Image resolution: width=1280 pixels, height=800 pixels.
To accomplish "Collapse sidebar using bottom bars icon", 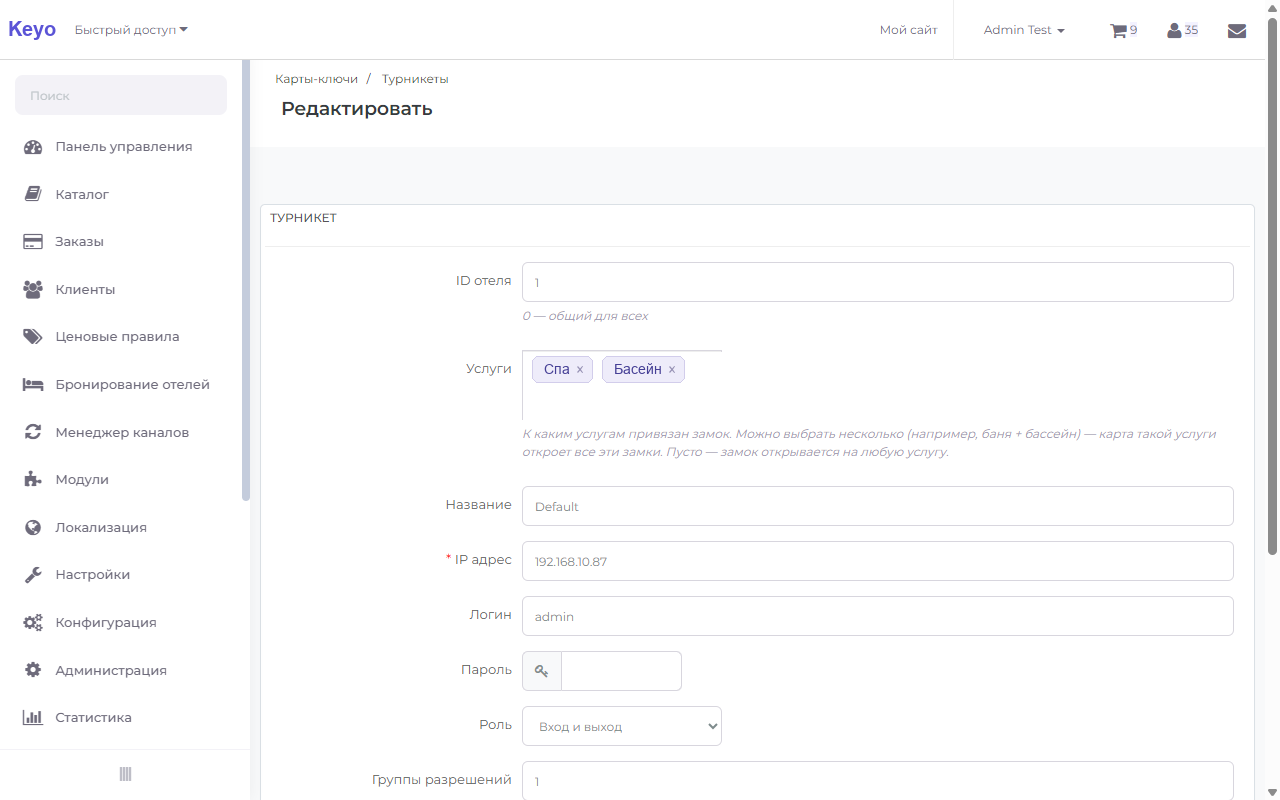I will click(125, 774).
